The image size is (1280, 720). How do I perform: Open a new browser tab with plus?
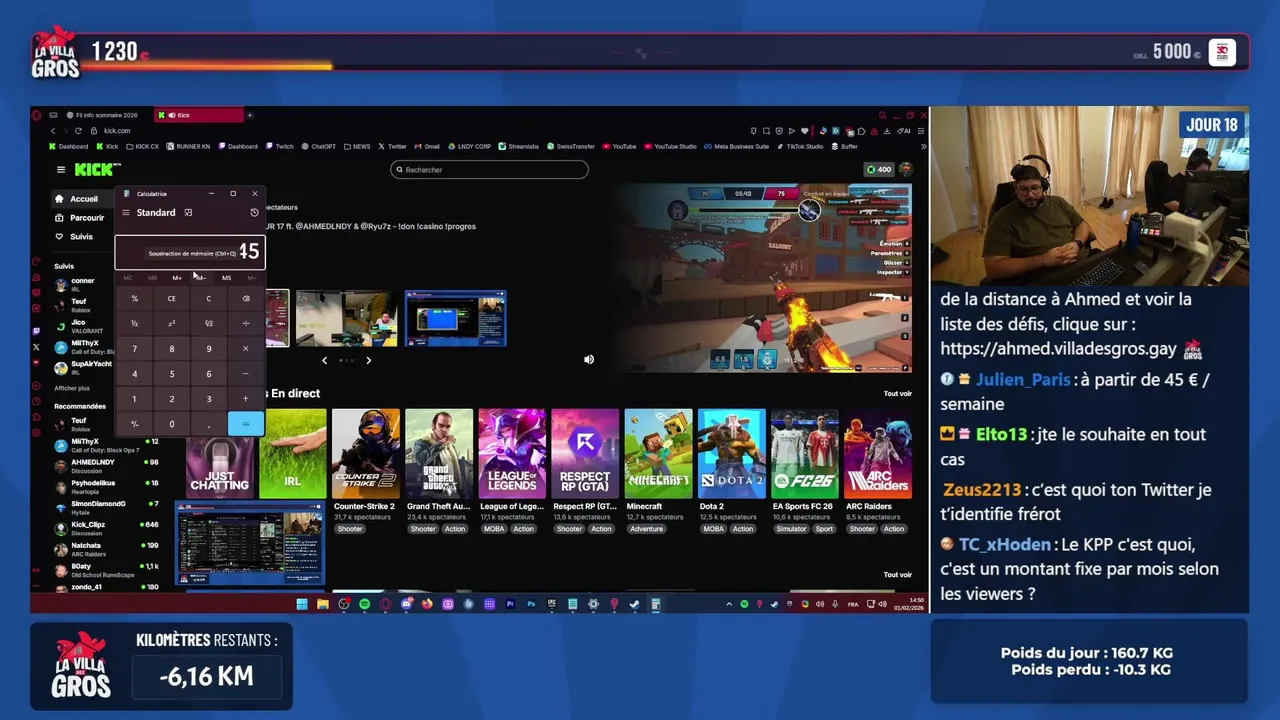tap(250, 115)
